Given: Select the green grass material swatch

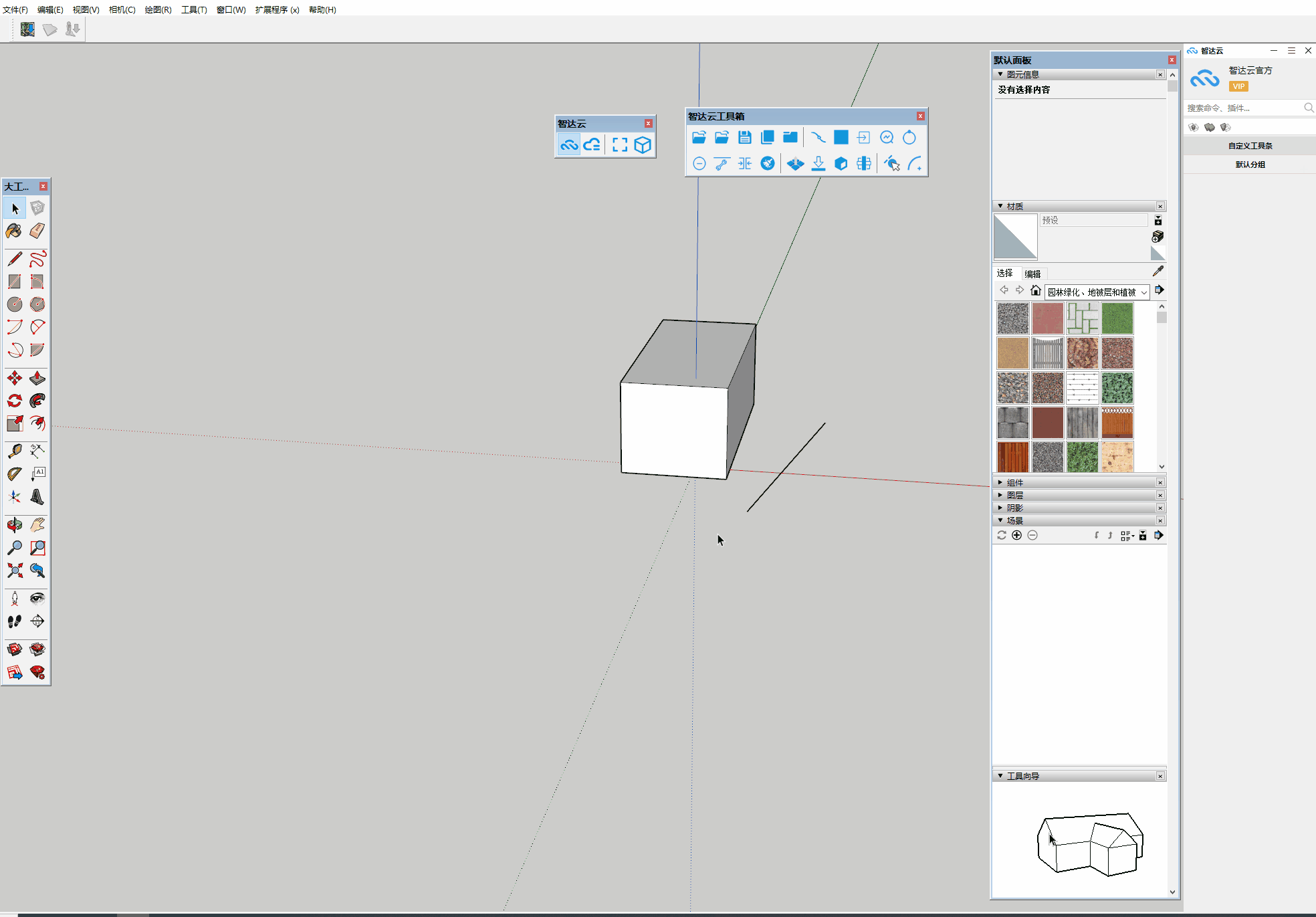Looking at the screenshot, I should [1117, 318].
